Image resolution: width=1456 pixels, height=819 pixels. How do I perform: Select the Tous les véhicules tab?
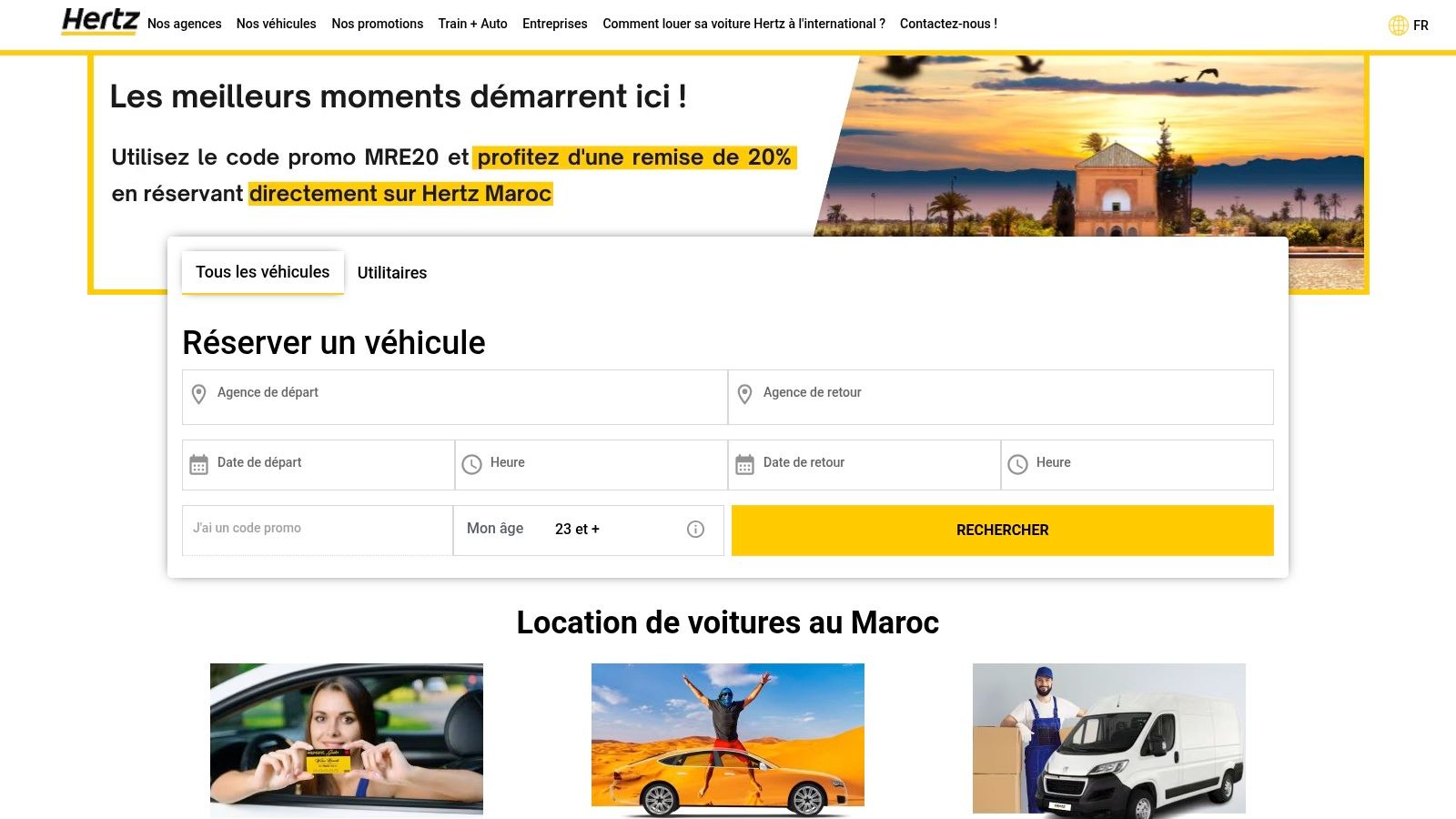point(263,272)
